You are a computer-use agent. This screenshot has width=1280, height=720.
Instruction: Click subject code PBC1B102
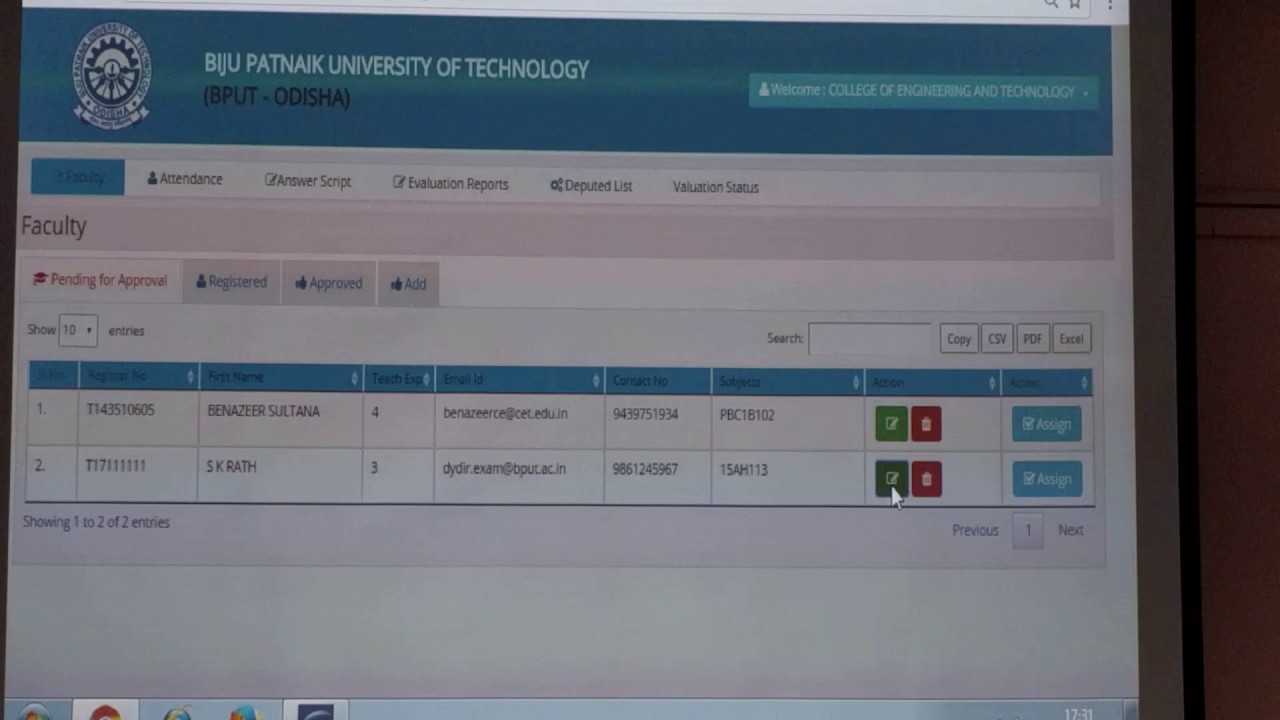point(747,415)
